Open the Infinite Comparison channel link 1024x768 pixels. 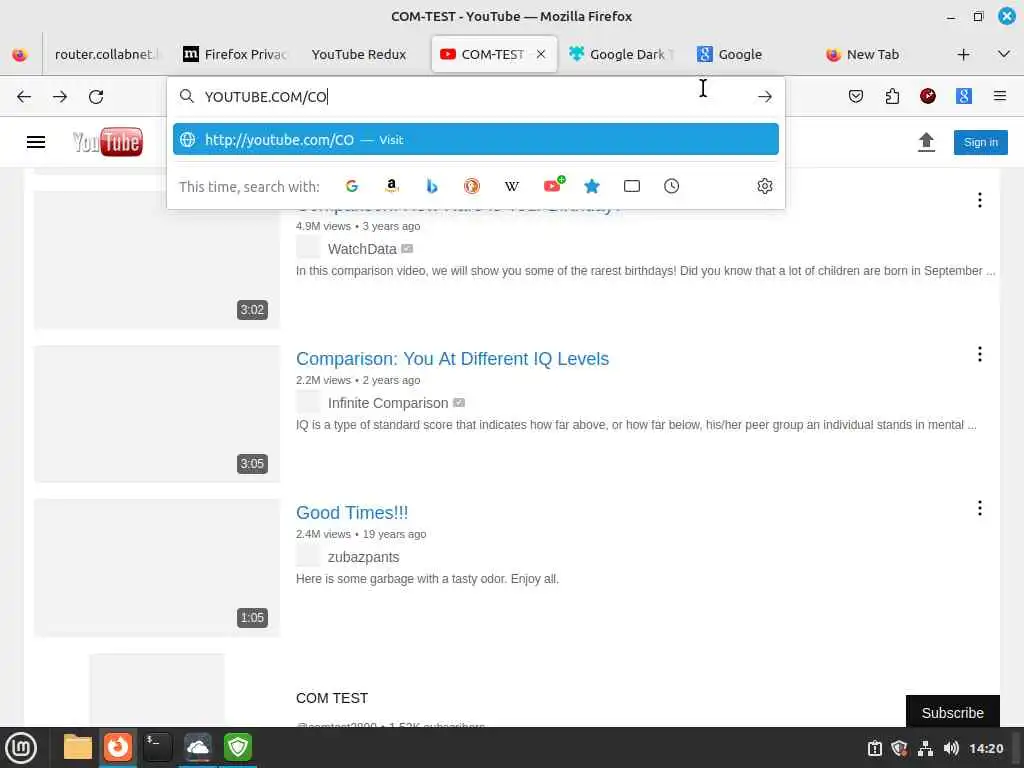click(x=388, y=403)
